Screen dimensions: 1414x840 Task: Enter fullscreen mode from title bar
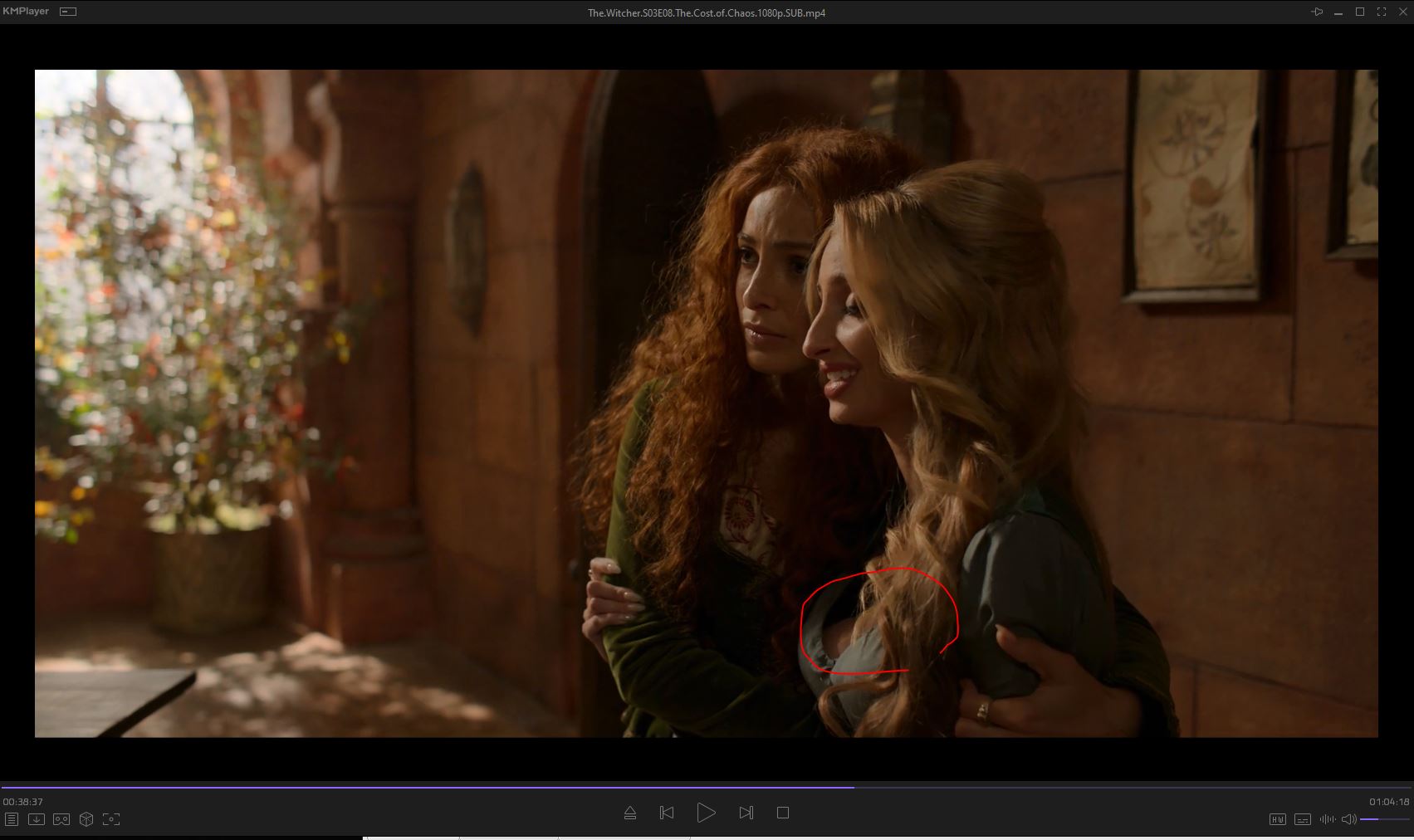(x=1382, y=12)
